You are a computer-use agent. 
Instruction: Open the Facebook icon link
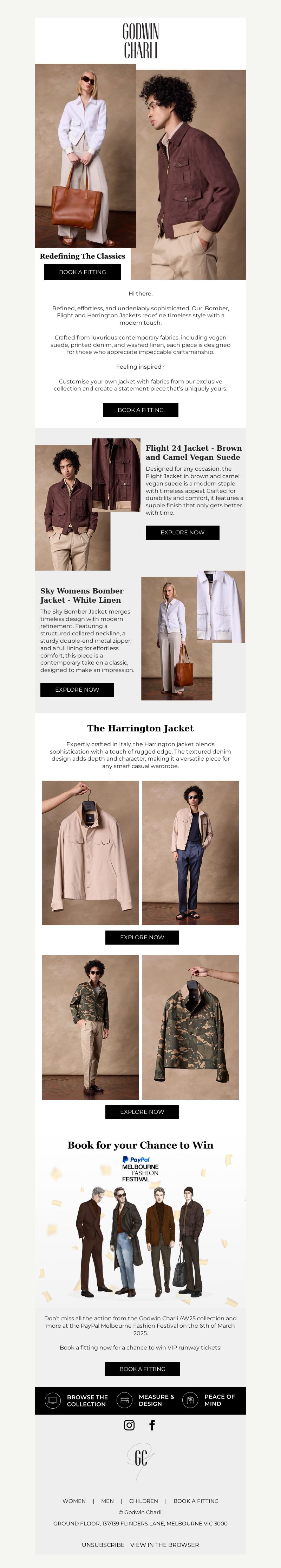click(152, 1425)
